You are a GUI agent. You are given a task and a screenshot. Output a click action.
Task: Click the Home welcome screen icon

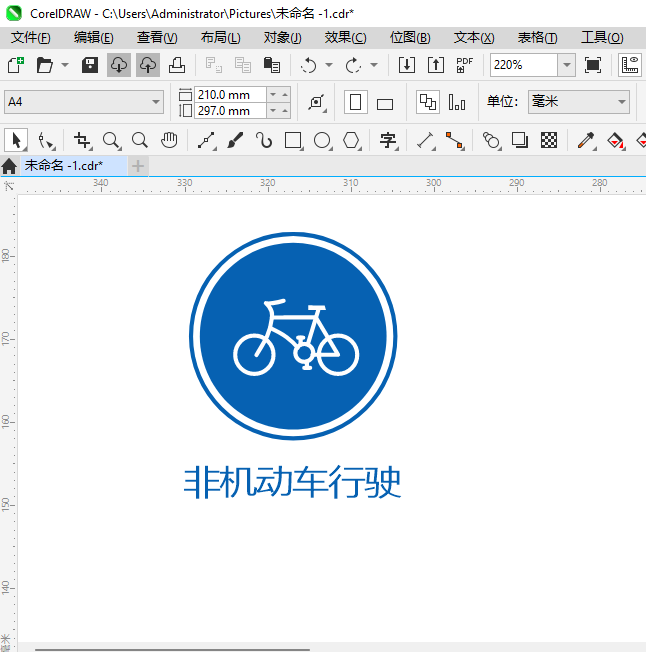[9, 166]
